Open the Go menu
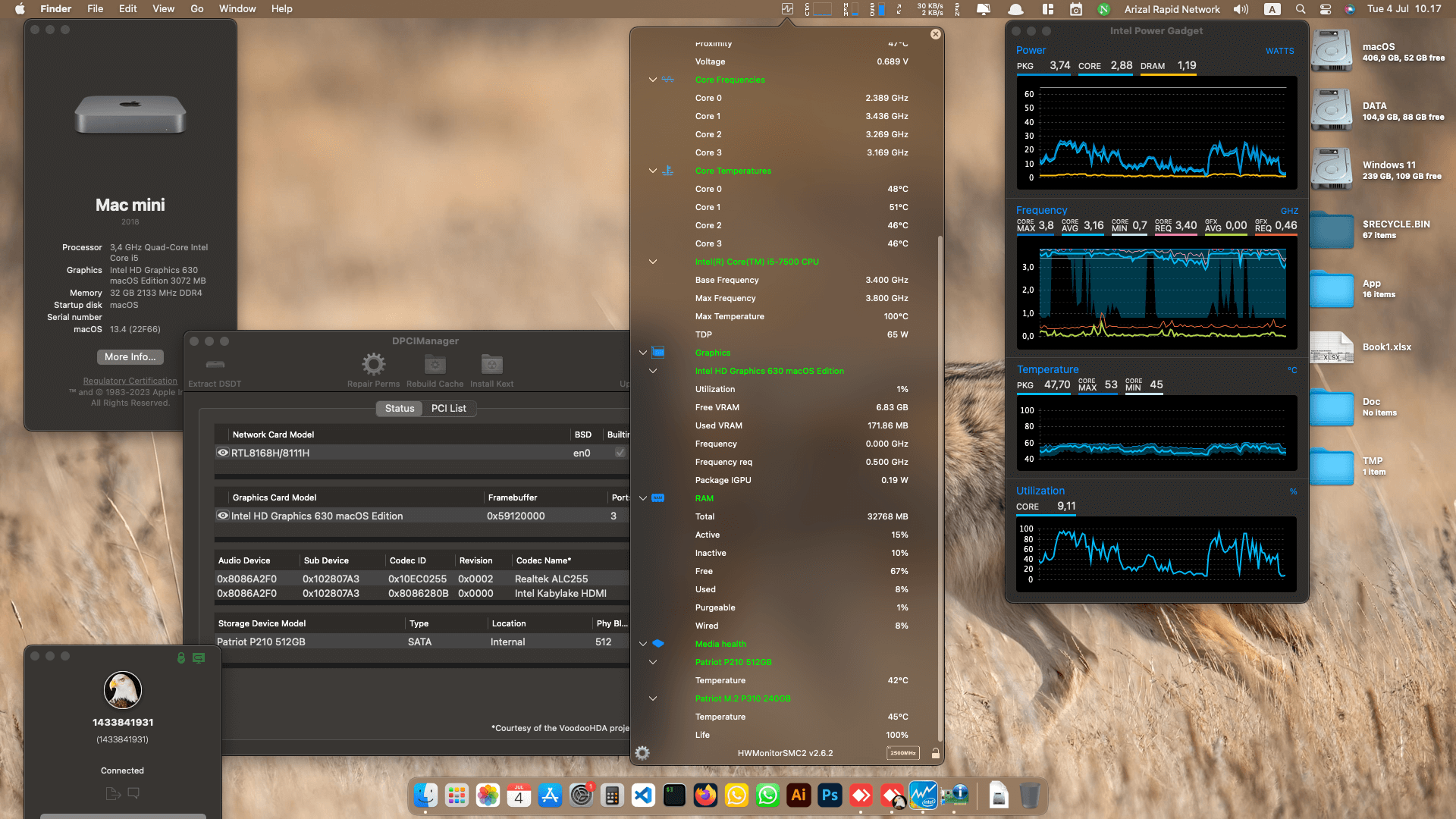Screen dimensions: 1456x819 (197, 9)
